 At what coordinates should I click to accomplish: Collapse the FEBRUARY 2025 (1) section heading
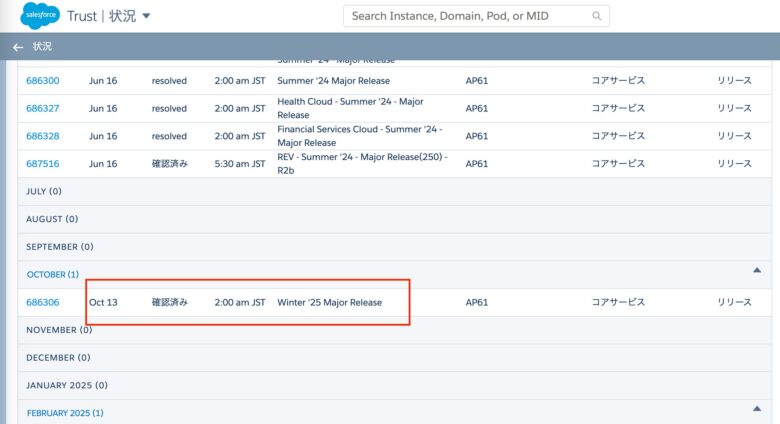coord(65,413)
